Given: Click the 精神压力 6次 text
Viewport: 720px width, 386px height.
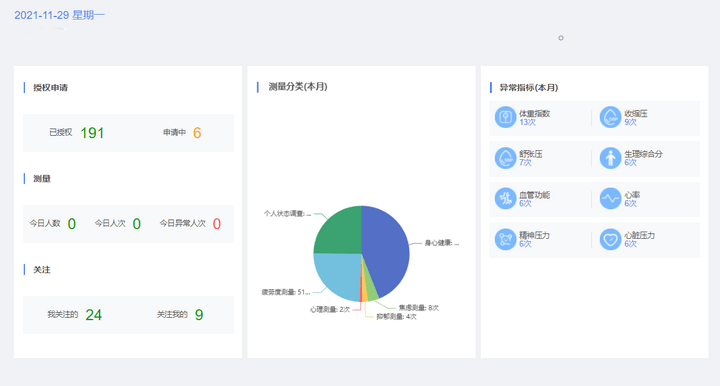Looking at the screenshot, I should click(534, 239).
